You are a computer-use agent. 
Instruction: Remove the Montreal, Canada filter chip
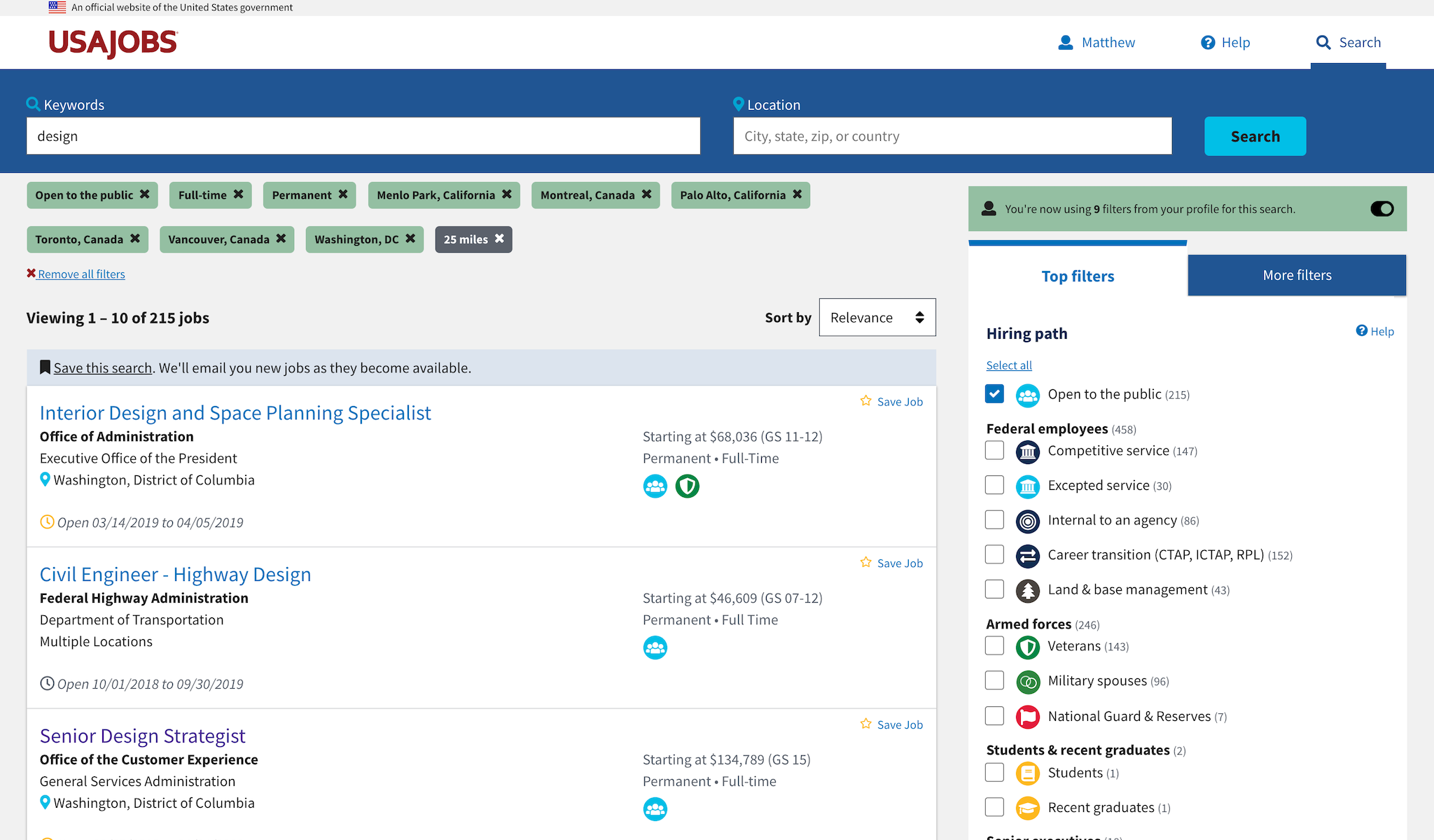point(646,195)
